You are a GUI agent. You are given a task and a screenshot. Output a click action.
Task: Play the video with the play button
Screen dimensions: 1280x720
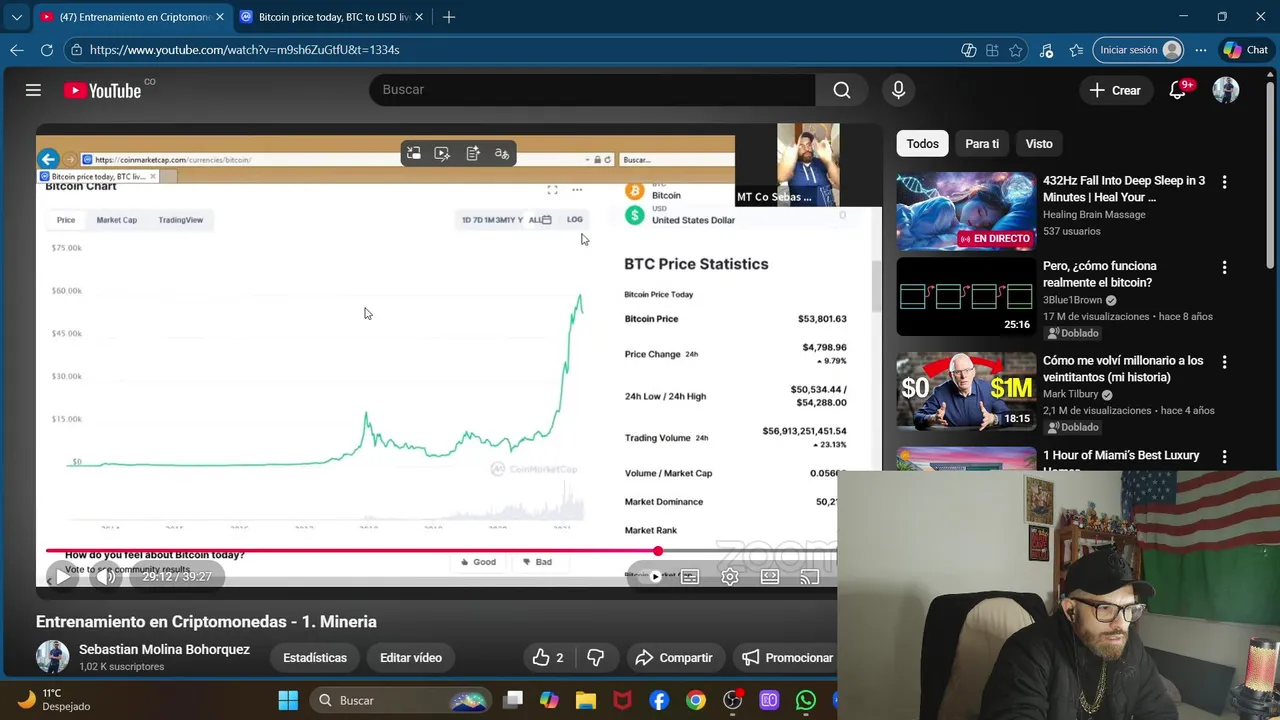(x=63, y=576)
